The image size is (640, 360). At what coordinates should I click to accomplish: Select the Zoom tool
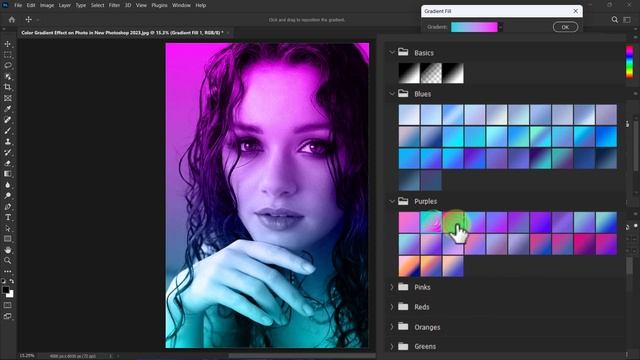(7, 260)
